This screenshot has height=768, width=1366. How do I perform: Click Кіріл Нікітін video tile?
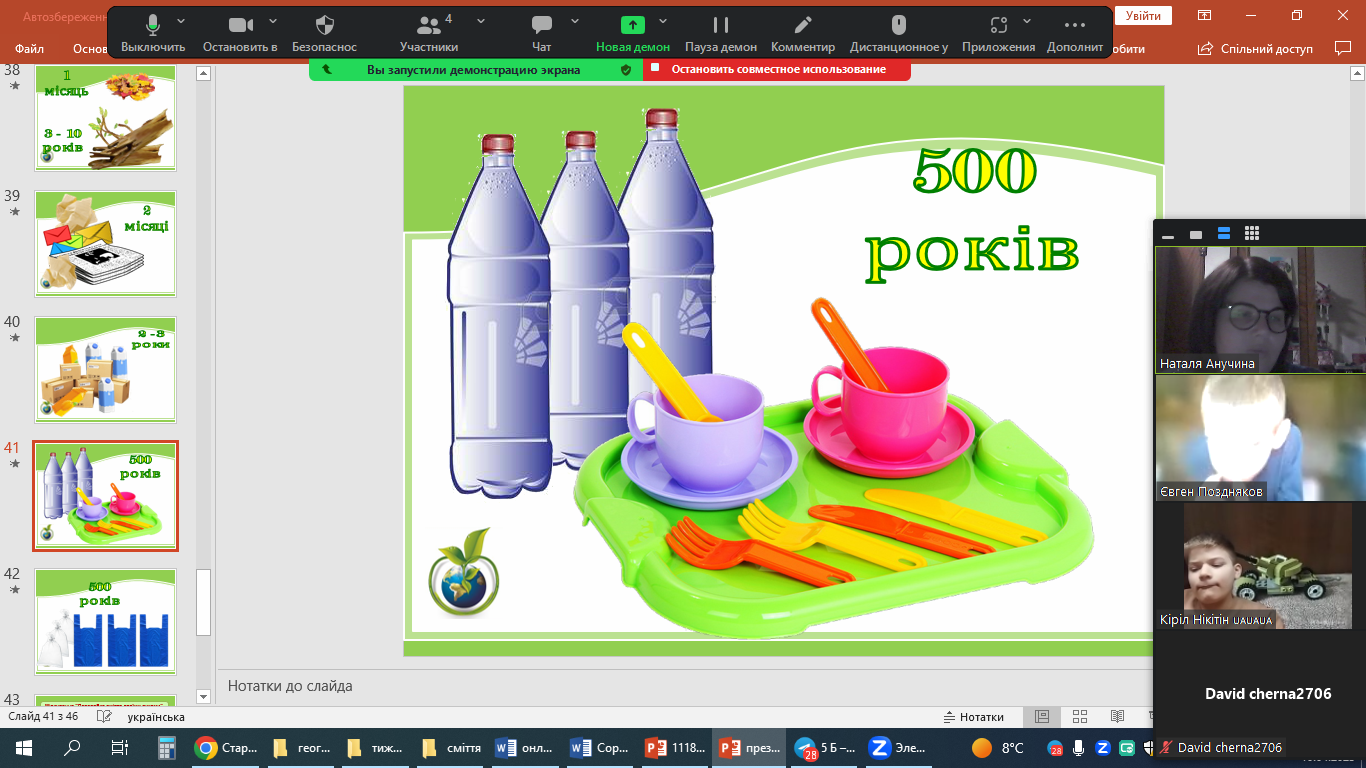[1260, 566]
